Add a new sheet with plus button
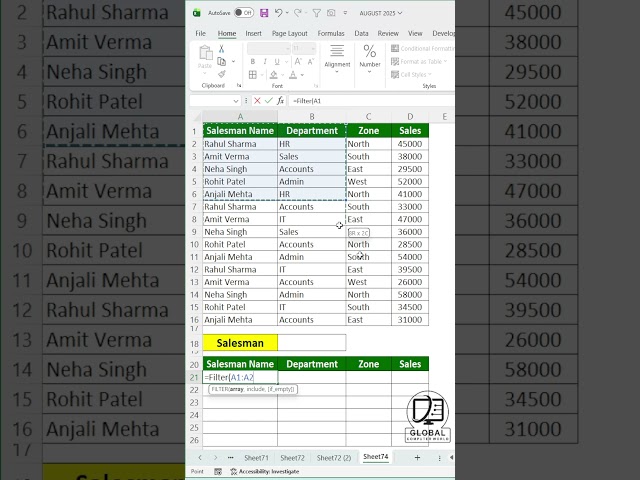This screenshot has height=480, width=640. pos(417,458)
